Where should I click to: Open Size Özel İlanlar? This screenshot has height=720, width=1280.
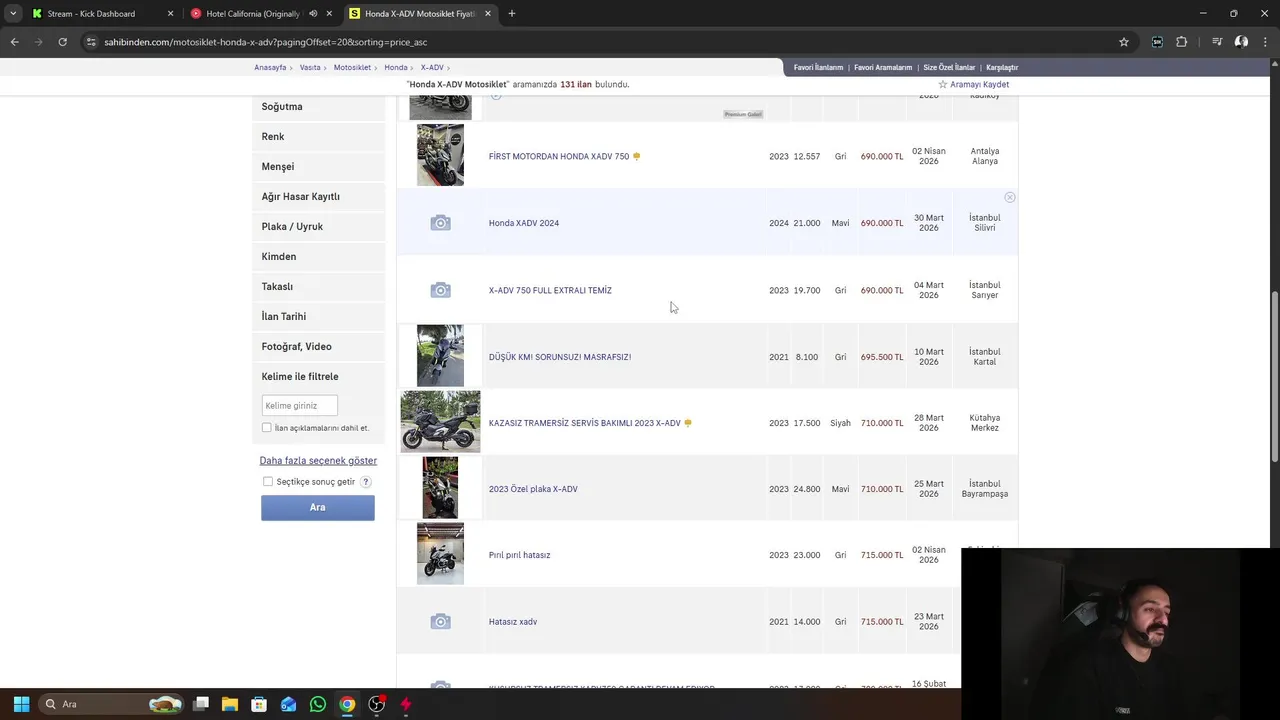pos(949,67)
